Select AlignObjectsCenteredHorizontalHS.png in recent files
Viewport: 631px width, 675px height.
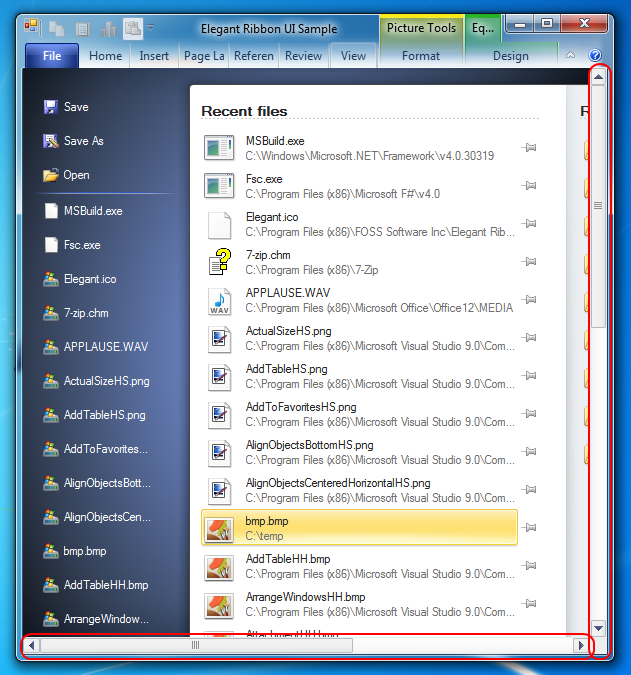359,489
